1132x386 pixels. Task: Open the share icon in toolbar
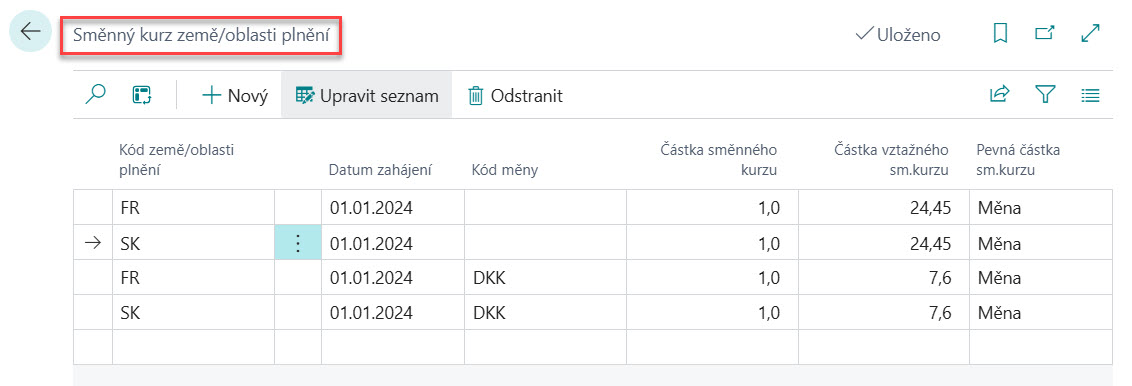pos(999,95)
